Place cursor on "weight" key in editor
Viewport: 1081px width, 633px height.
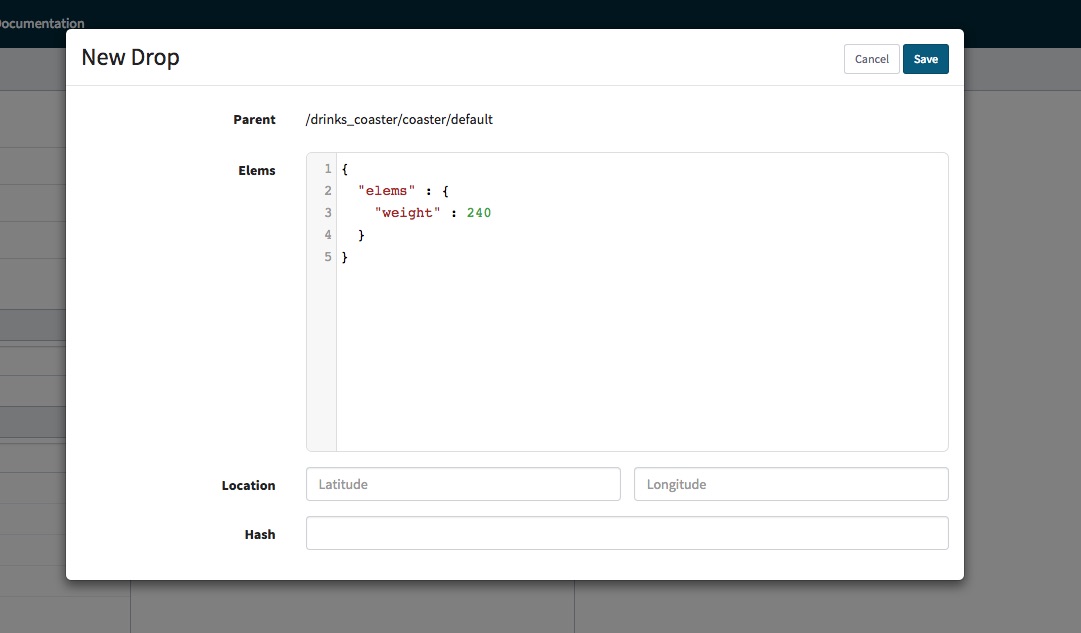click(x=407, y=213)
